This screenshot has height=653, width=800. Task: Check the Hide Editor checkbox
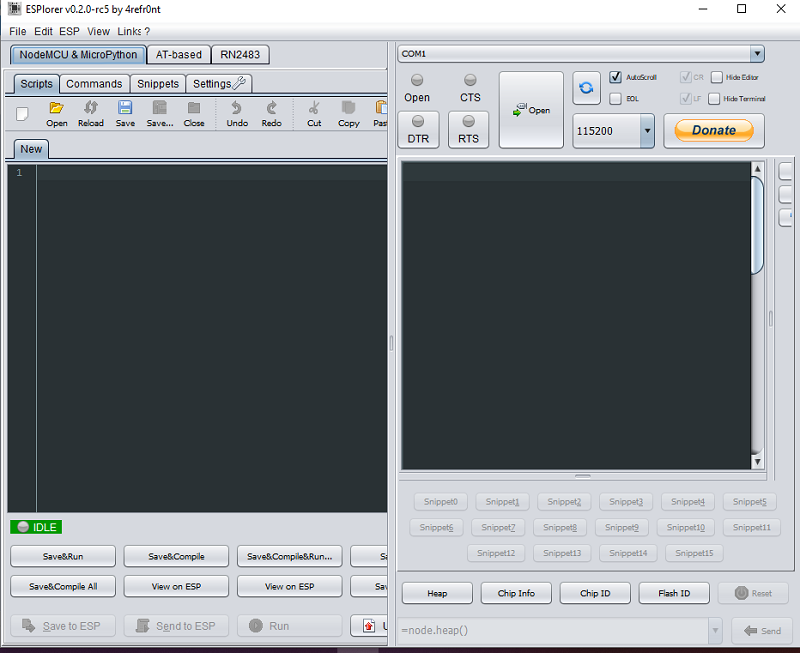tap(717, 77)
